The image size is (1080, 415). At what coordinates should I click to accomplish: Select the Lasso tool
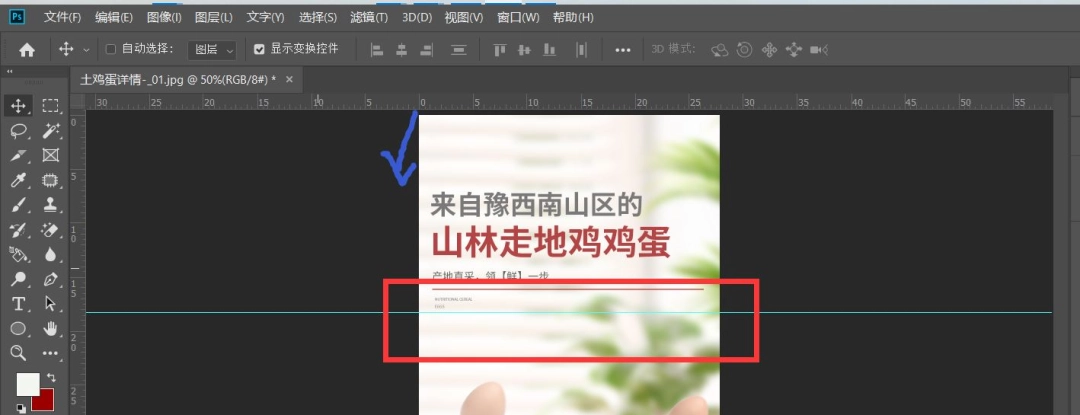click(x=18, y=130)
